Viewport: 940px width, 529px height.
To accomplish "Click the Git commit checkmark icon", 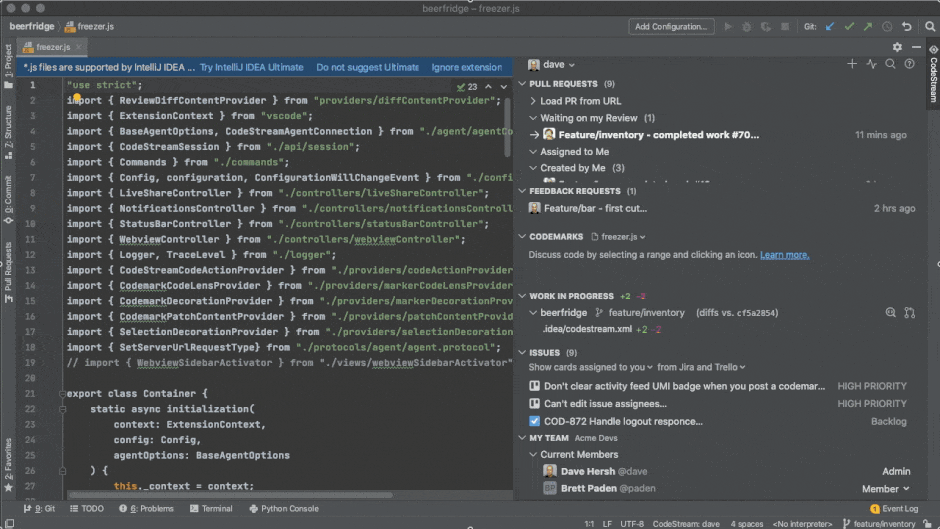I will click(849, 26).
